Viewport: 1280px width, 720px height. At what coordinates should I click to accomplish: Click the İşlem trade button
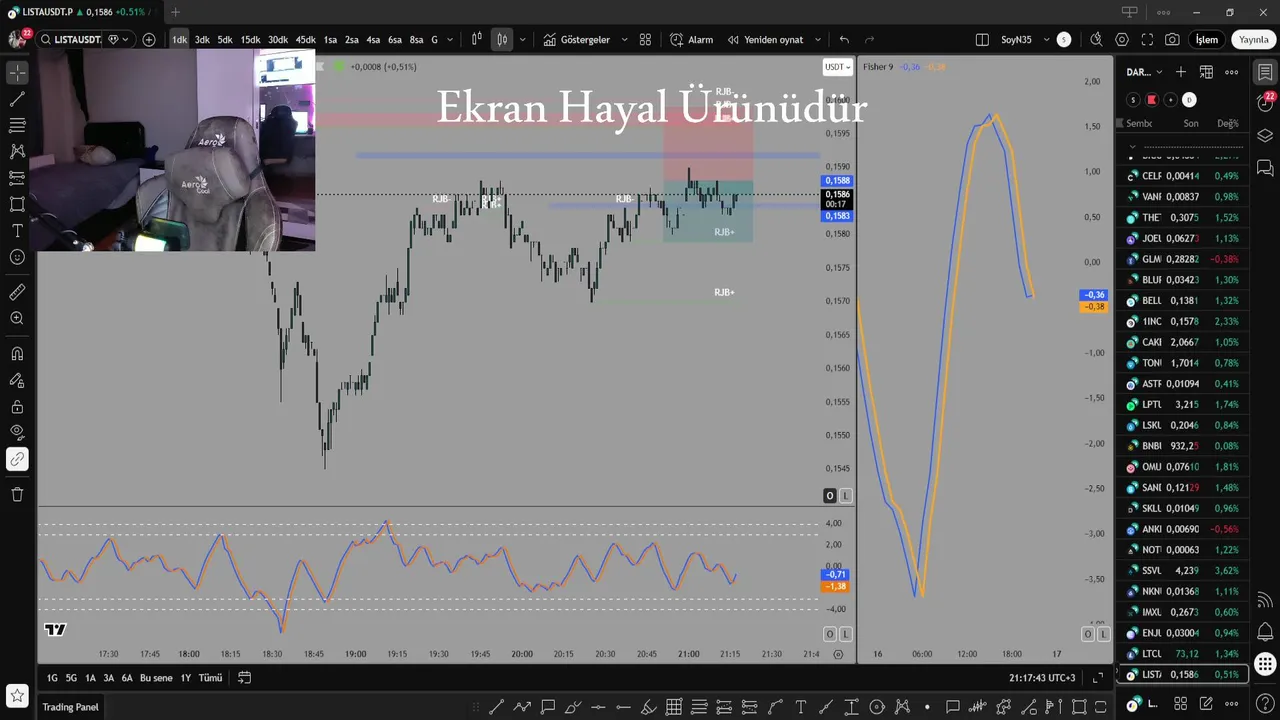click(1207, 40)
